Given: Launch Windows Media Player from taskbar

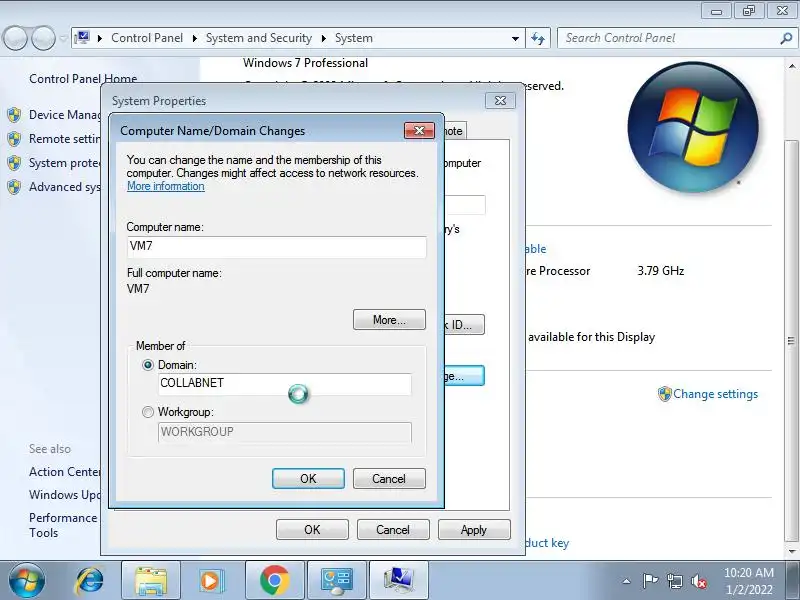Looking at the screenshot, I should pyautogui.click(x=211, y=581).
